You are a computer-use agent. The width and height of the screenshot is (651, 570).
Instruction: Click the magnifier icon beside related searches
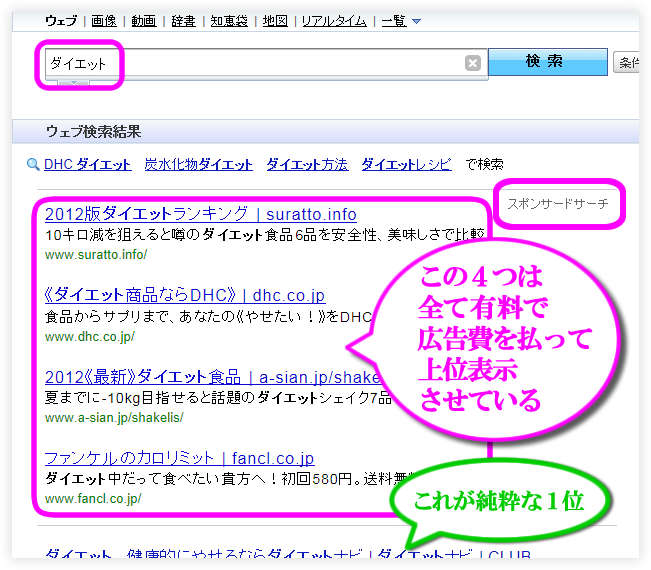[33, 165]
